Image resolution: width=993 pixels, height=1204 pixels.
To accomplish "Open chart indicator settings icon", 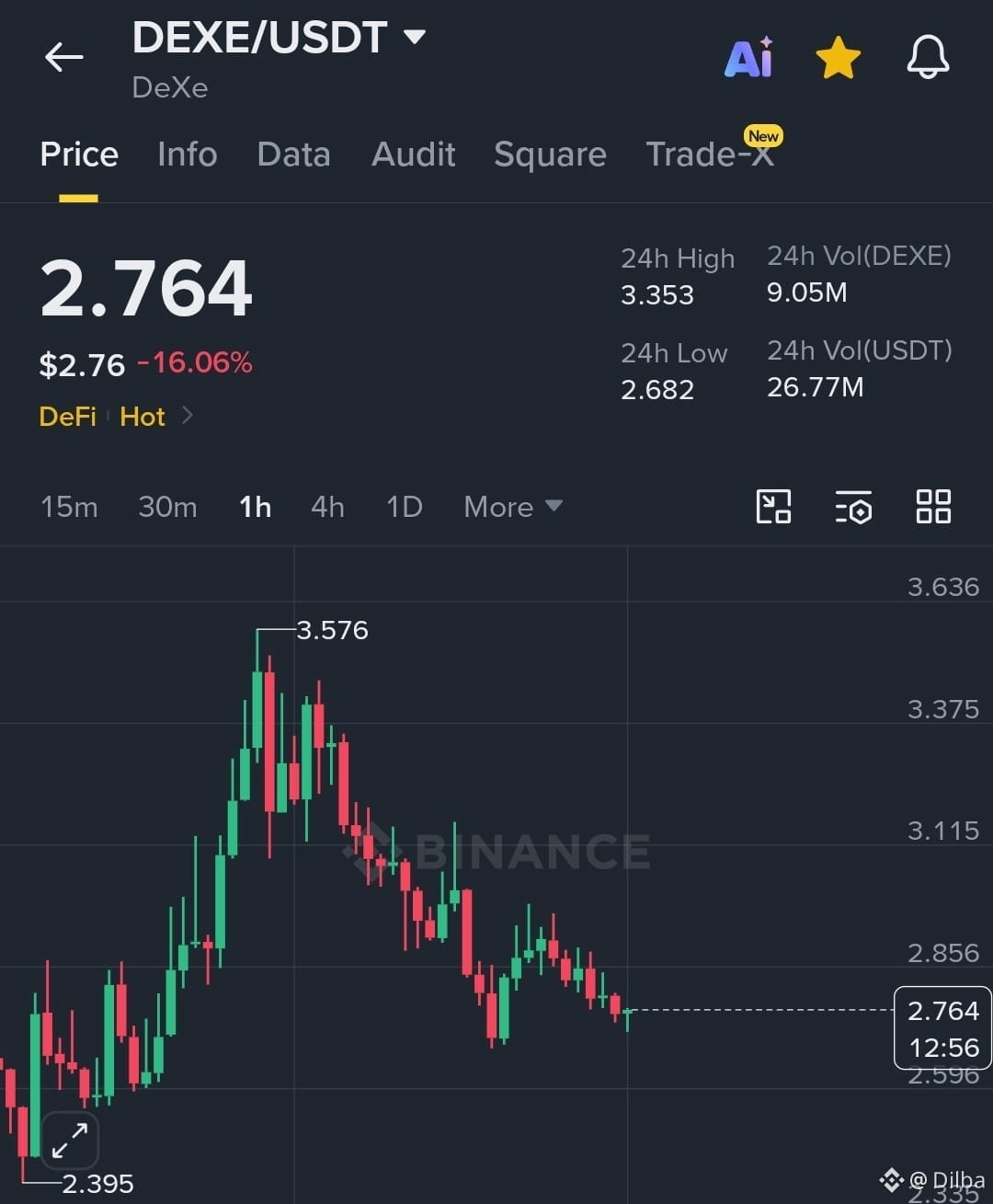I will pyautogui.click(x=853, y=507).
